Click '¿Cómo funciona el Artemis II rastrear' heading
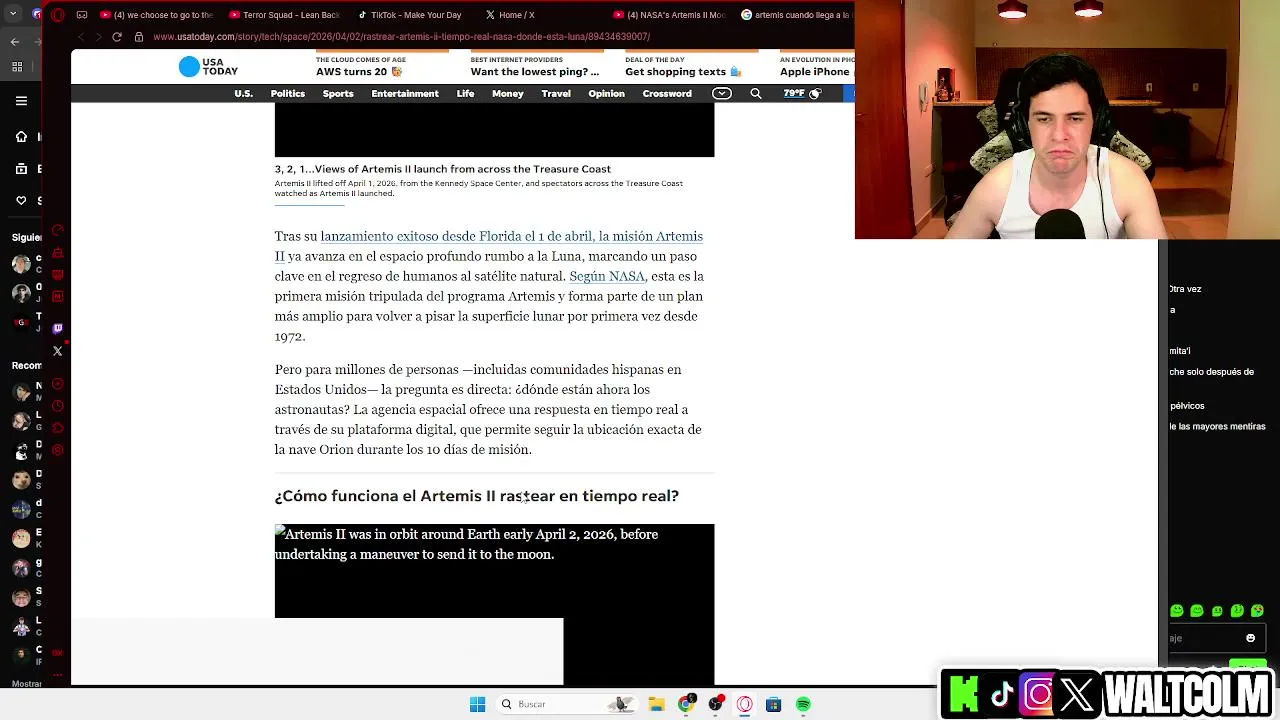The height and width of the screenshot is (720, 1280). coord(476,496)
